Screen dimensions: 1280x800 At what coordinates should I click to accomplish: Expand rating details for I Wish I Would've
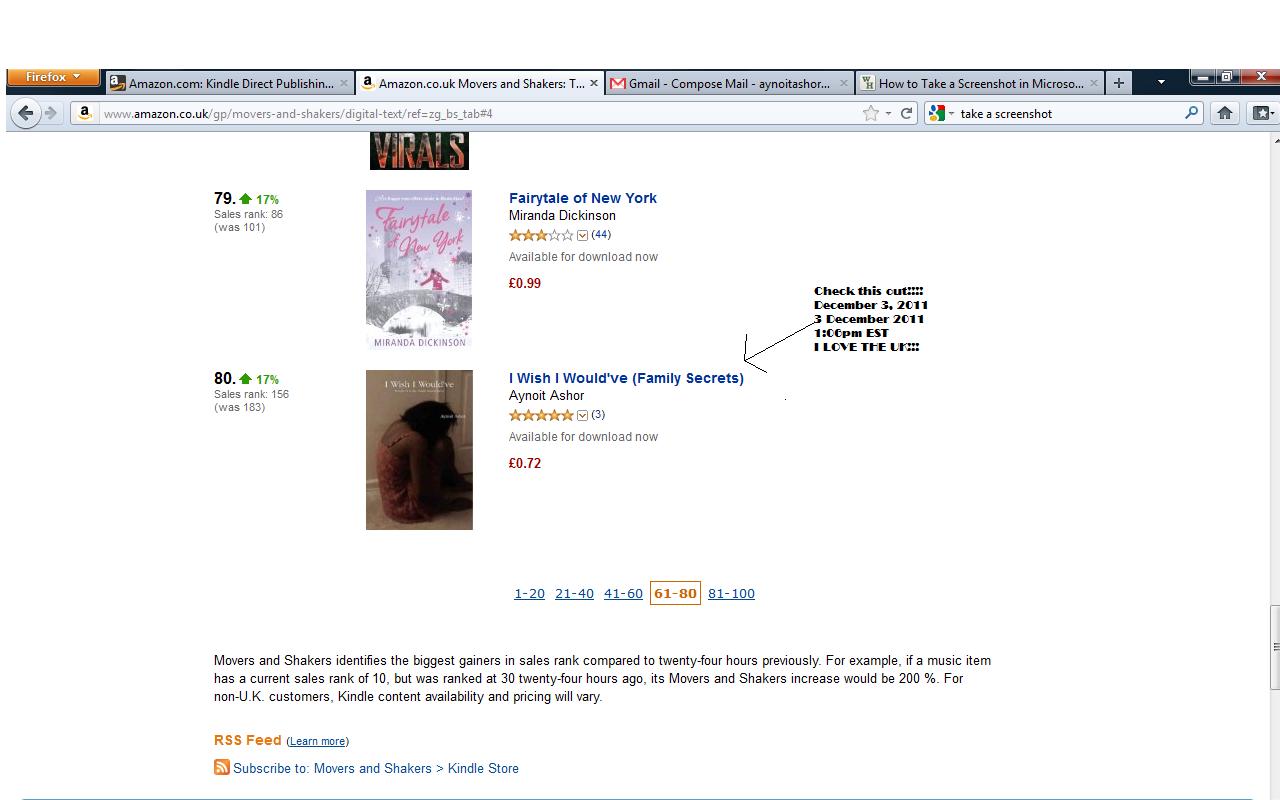[x=582, y=415]
